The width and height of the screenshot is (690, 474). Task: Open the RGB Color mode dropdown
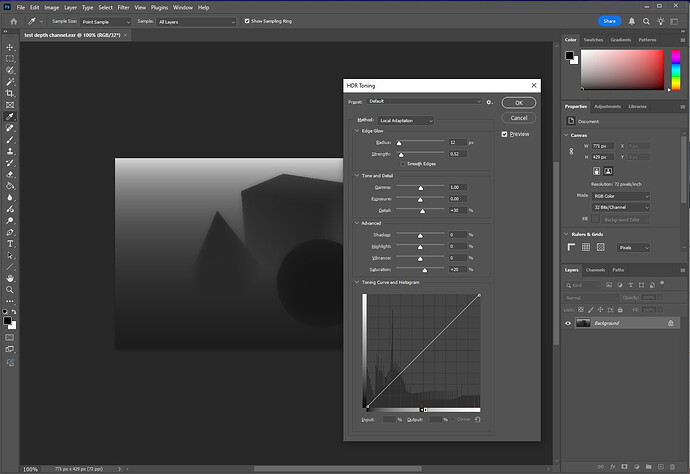[x=620, y=196]
